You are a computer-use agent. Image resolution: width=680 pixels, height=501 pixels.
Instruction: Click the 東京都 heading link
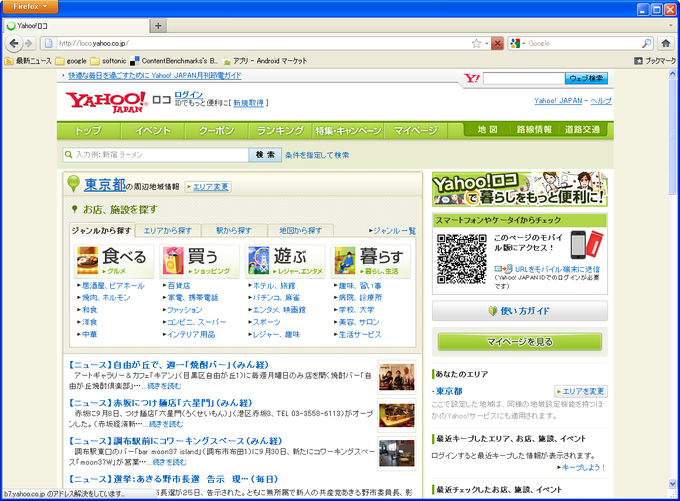click(x=105, y=185)
